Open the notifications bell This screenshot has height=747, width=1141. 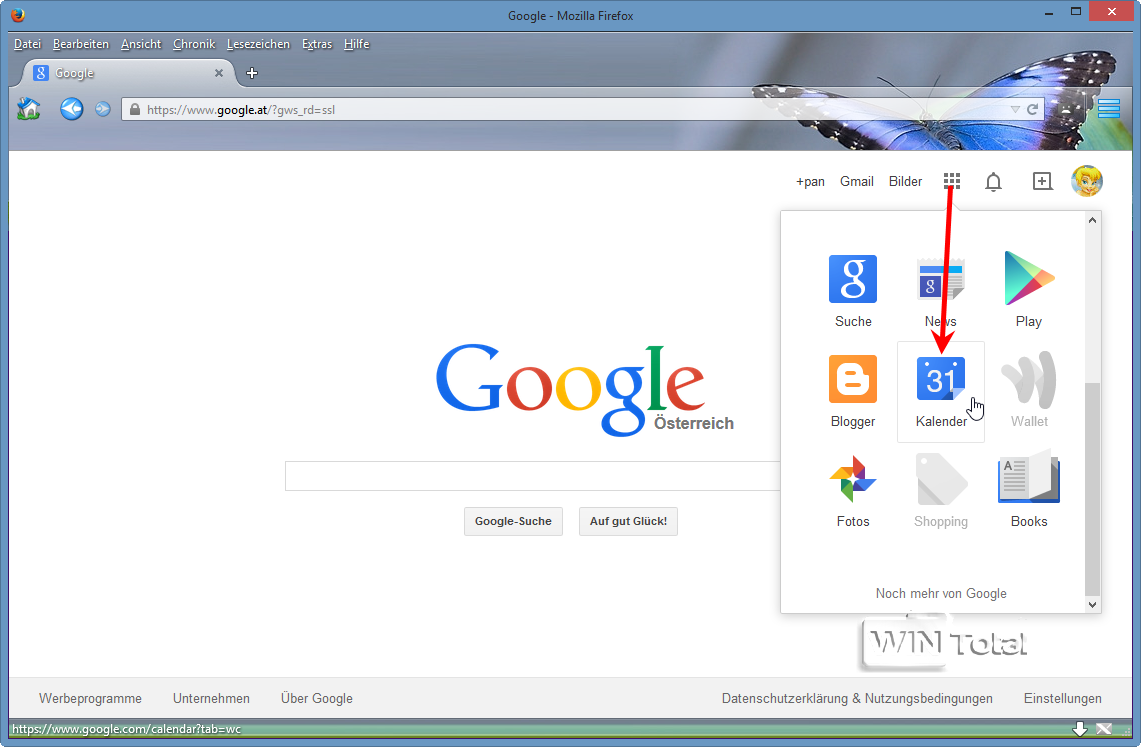[993, 181]
